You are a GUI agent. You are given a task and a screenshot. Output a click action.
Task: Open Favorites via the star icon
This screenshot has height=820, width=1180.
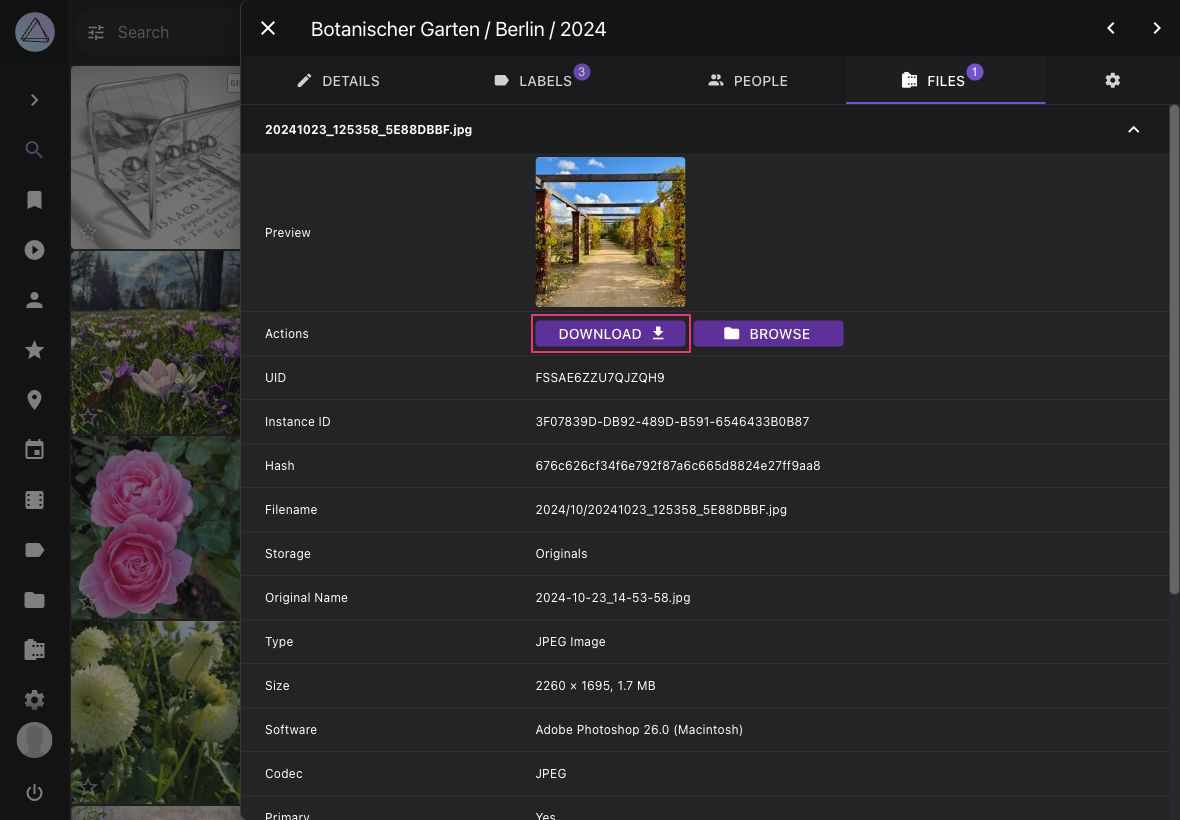click(x=34, y=350)
